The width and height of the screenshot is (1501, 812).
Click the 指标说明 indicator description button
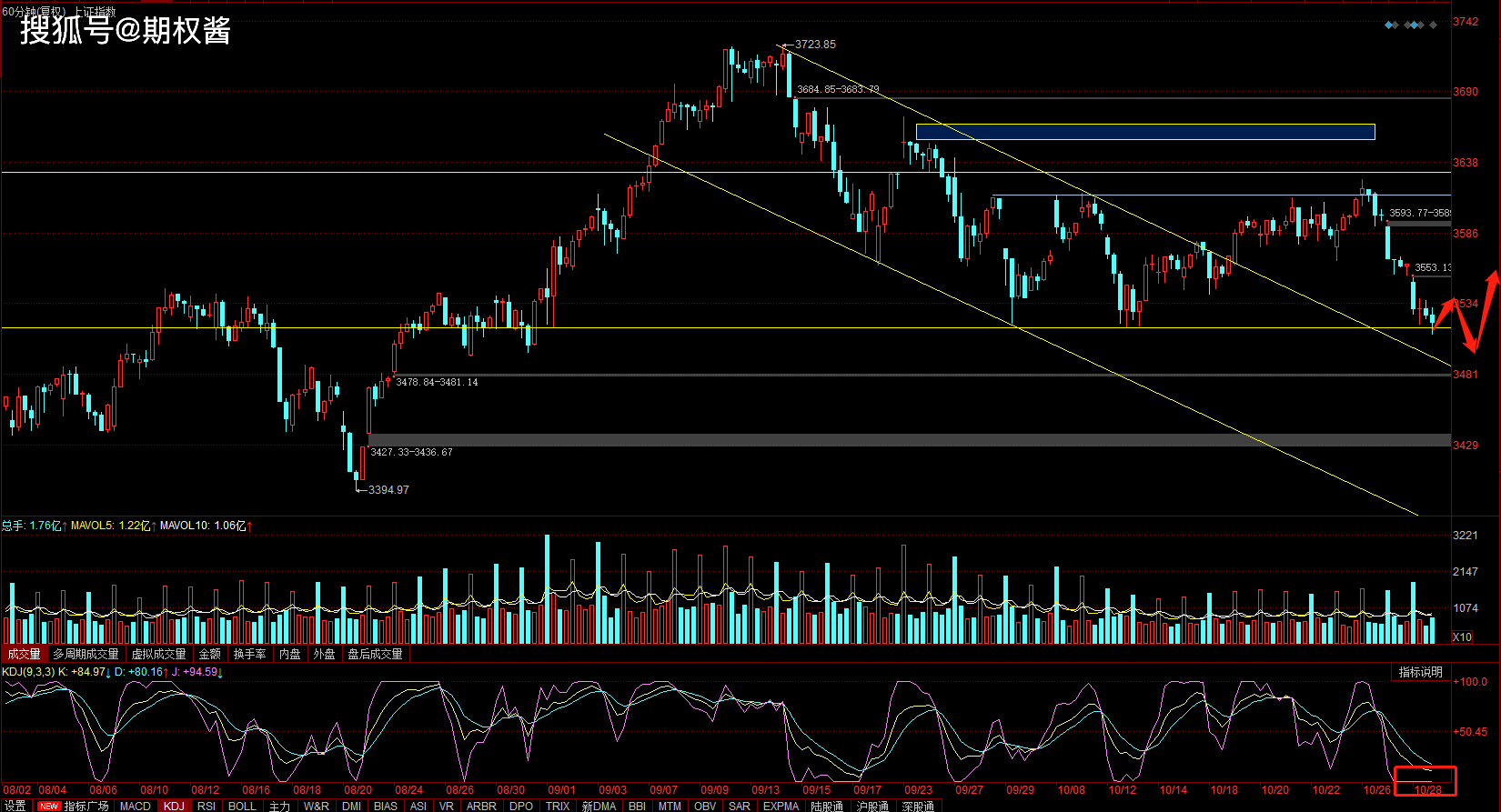(x=1421, y=672)
